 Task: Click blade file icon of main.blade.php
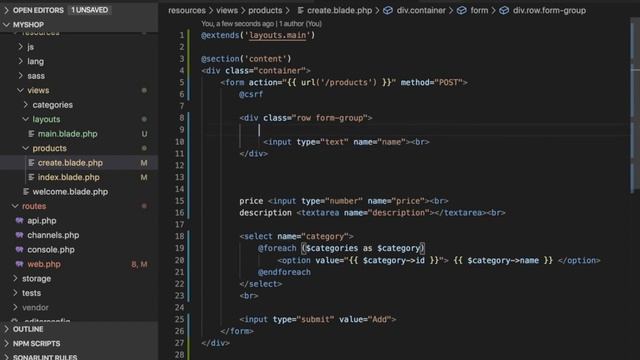coord(31,134)
